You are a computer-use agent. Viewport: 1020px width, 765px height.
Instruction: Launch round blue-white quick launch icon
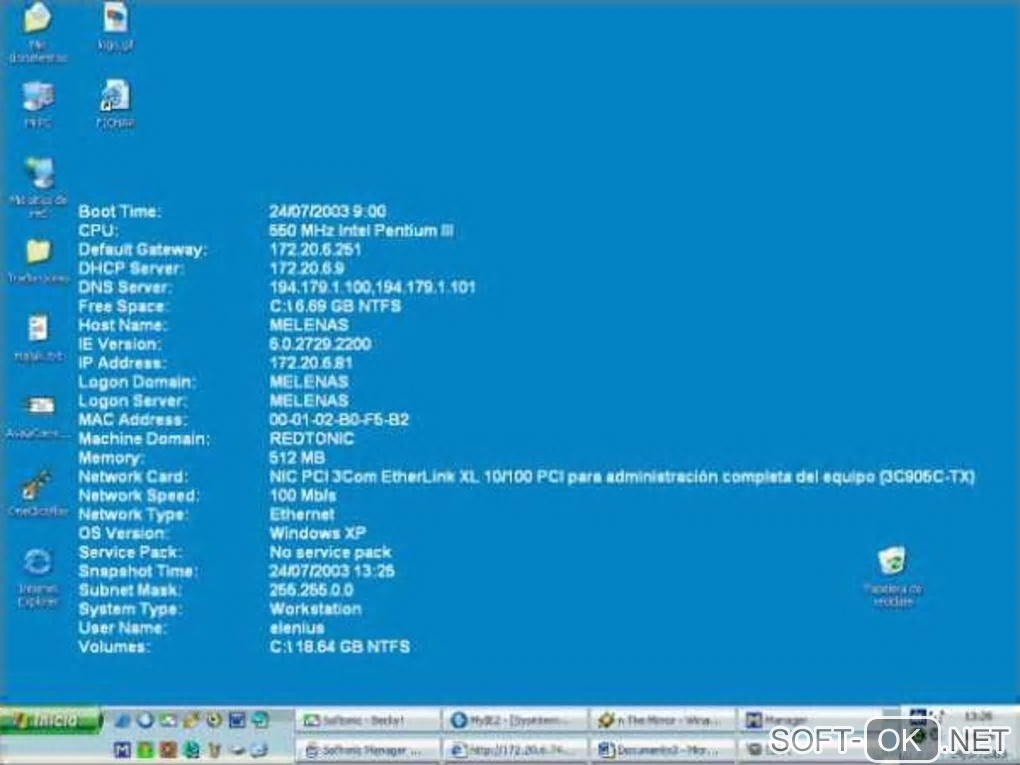coord(145,720)
